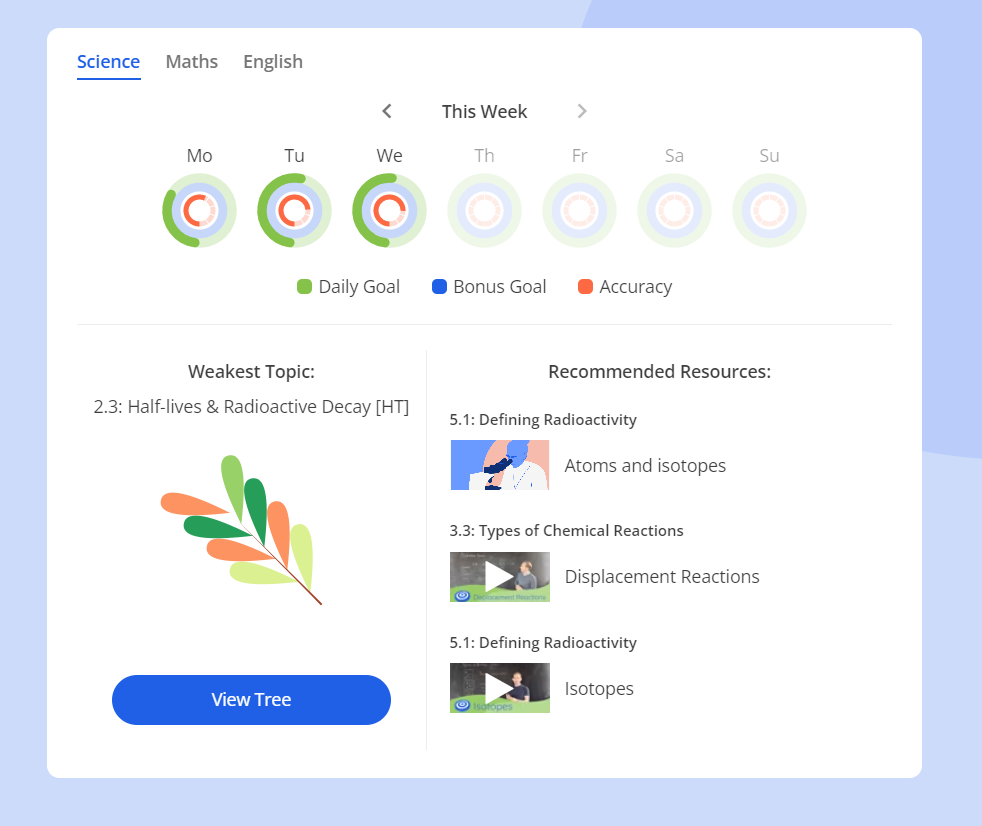
Task: Select Thursday's progress ring
Action: pyautogui.click(x=484, y=210)
